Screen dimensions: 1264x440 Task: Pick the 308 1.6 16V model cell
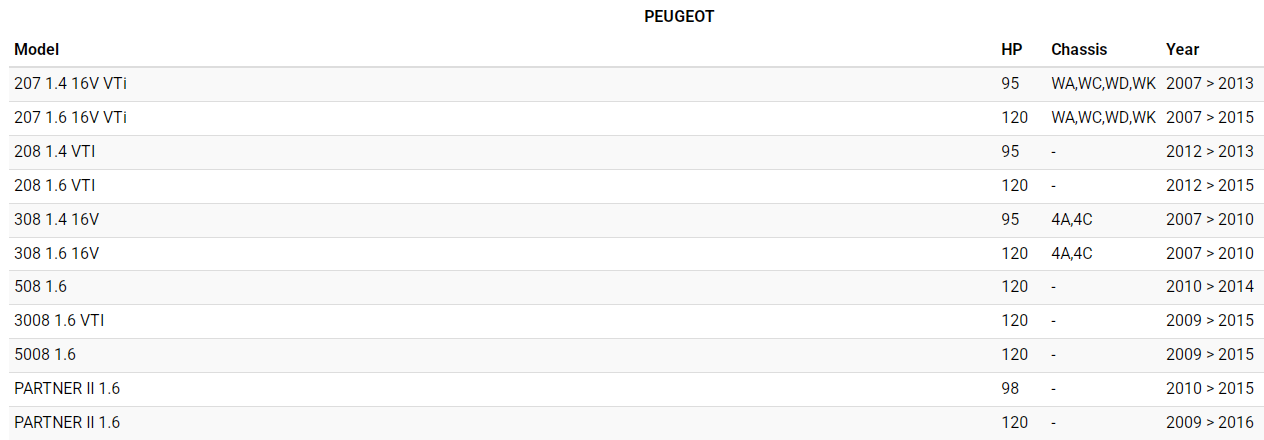(x=57, y=254)
